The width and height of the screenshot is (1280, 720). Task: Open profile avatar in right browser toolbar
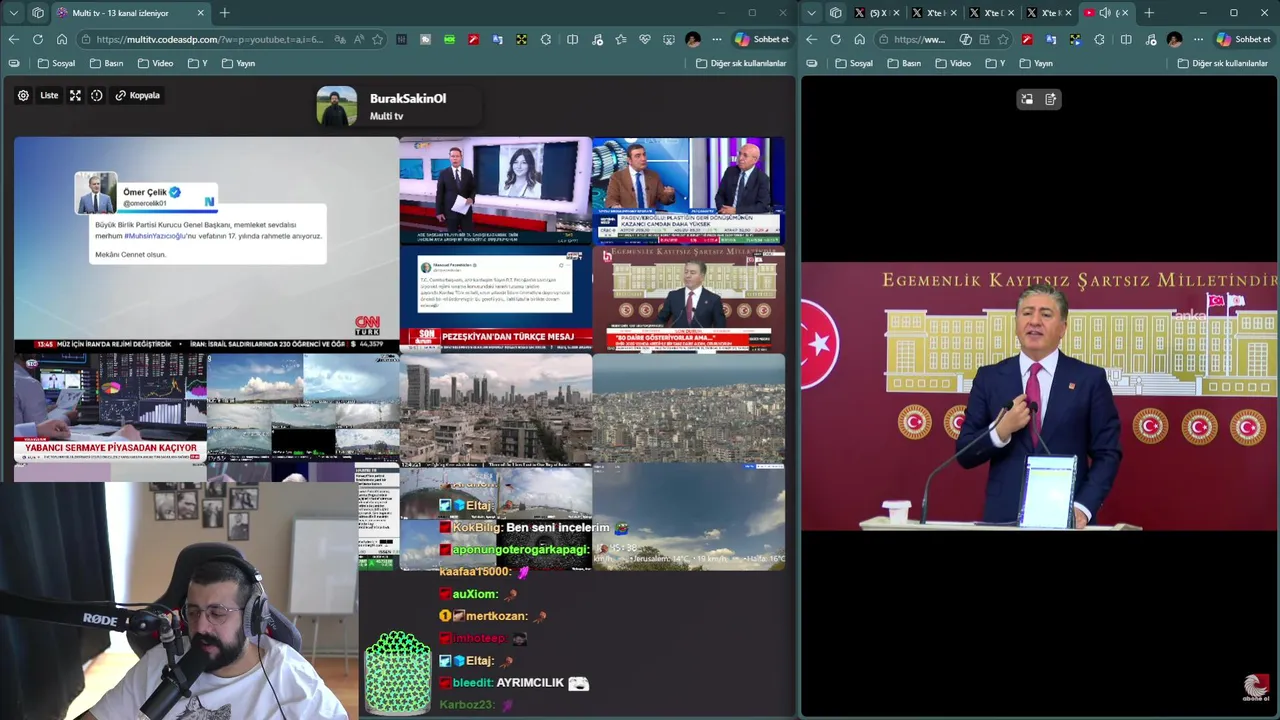[x=1174, y=39]
